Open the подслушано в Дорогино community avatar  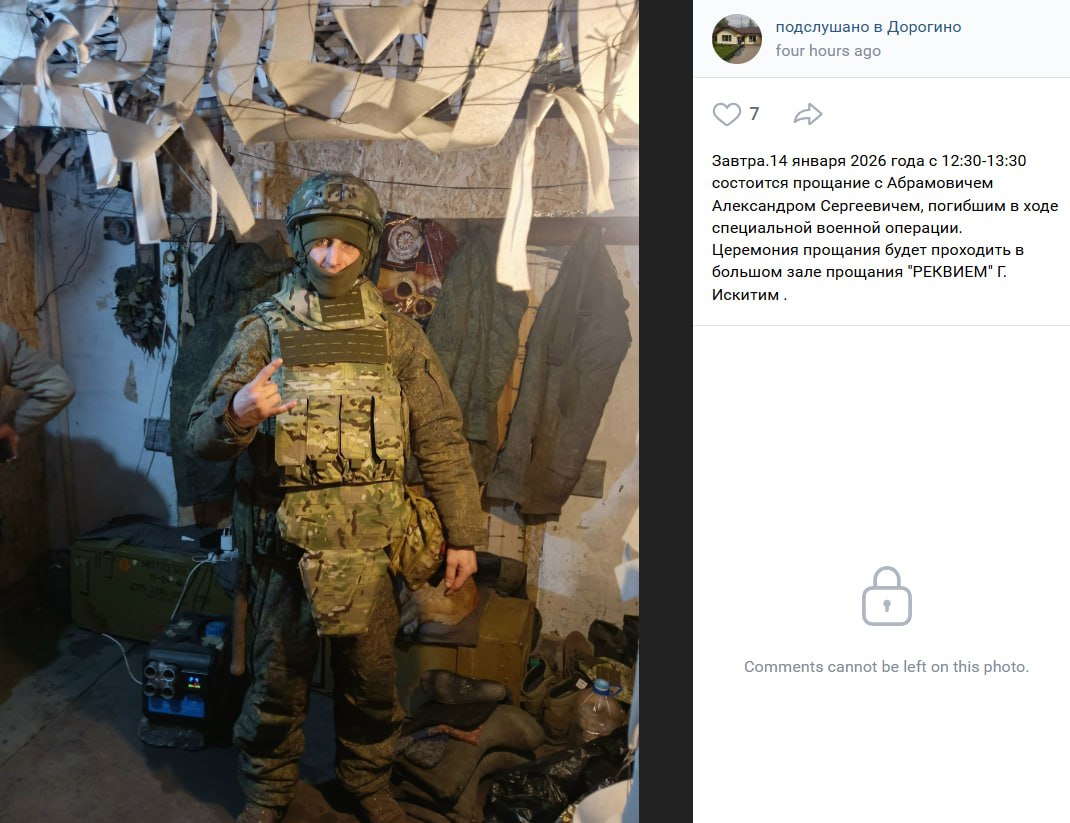tap(736, 39)
